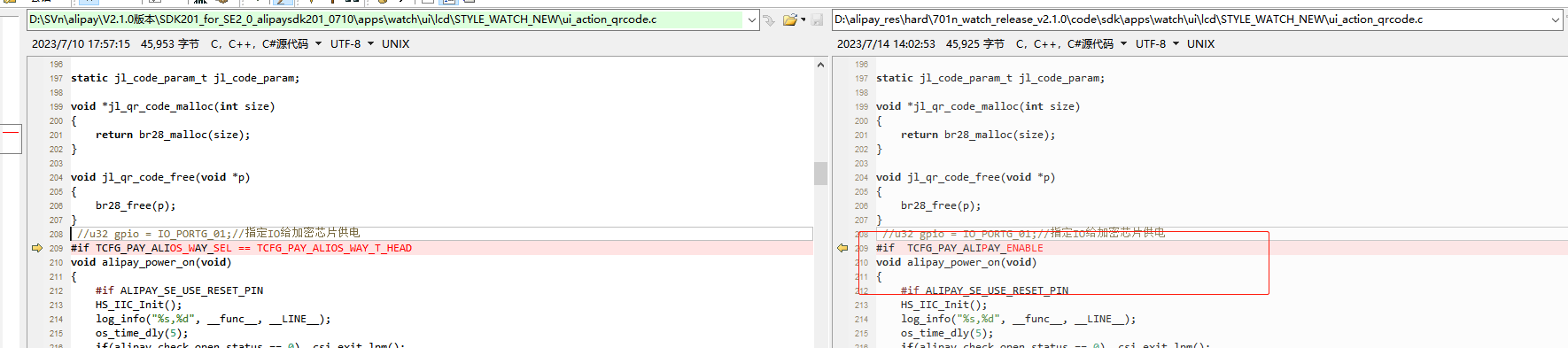The image size is (1568, 348).
Task: Click right line '#if TCFG_PAY_ALIPAY_ENABLE'
Action: pos(959,248)
